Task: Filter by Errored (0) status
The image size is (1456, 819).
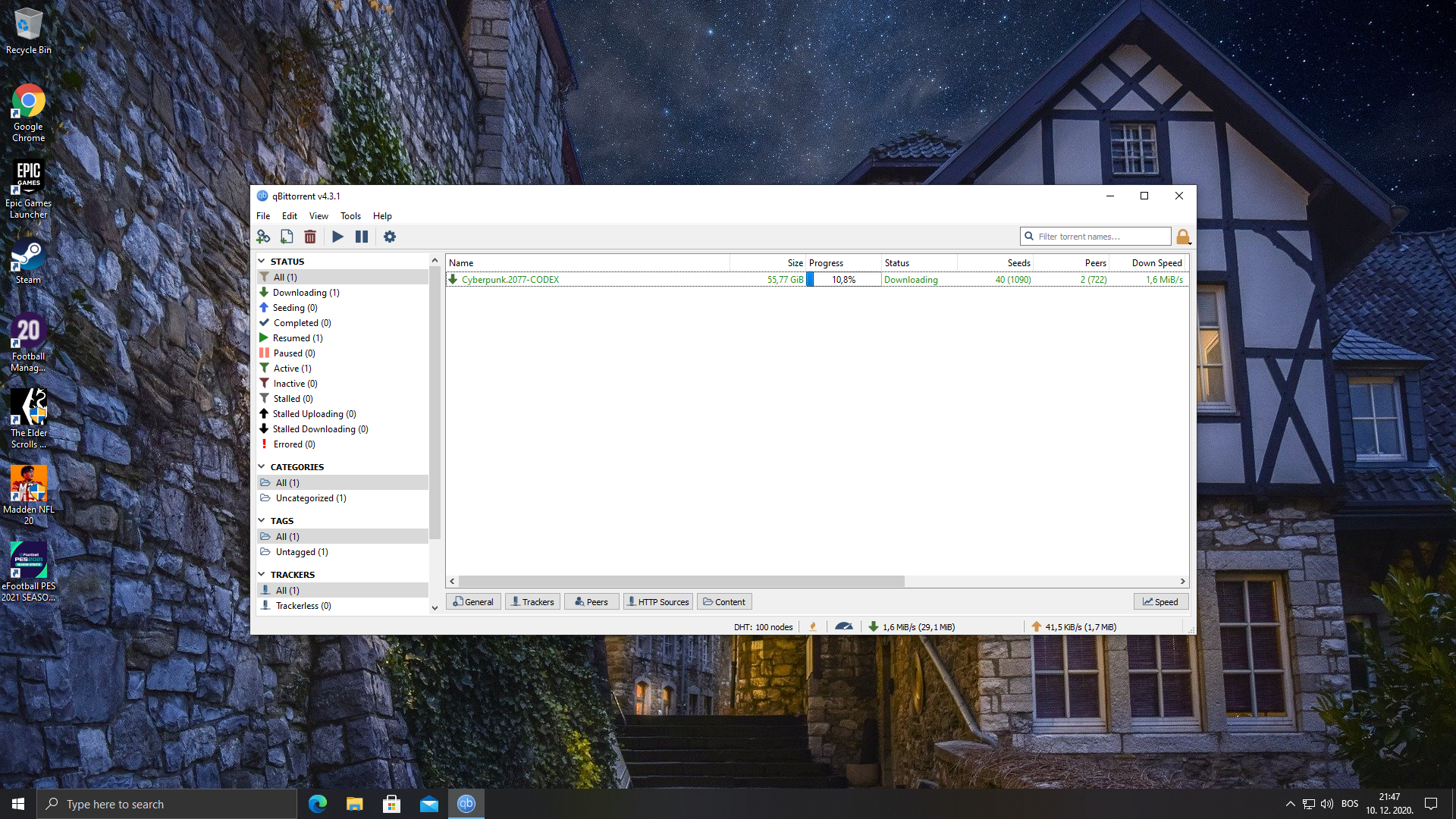Action: [343, 444]
